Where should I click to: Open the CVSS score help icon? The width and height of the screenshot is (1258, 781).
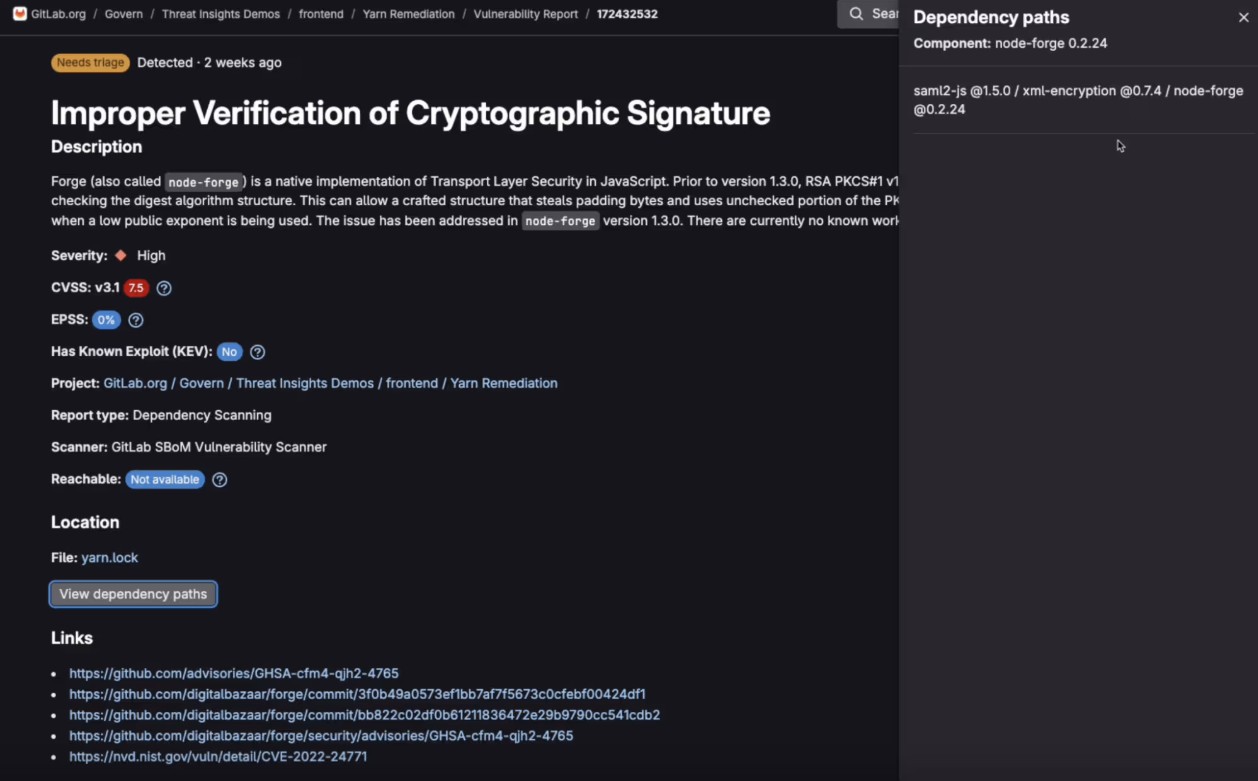pyautogui.click(x=164, y=288)
